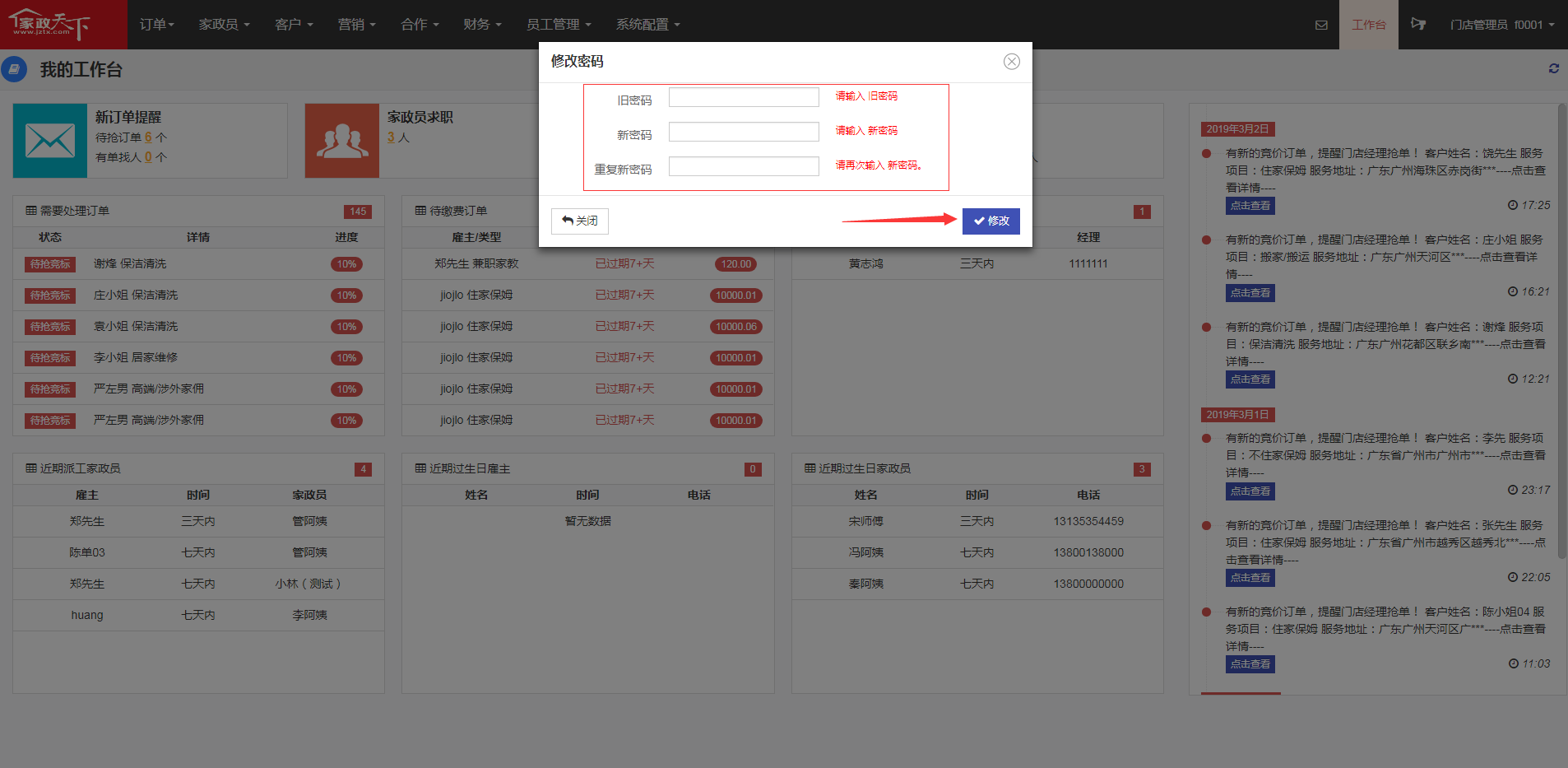The width and height of the screenshot is (1568, 768).
Task: Open the 营销 dropdown menu
Action: point(356,25)
